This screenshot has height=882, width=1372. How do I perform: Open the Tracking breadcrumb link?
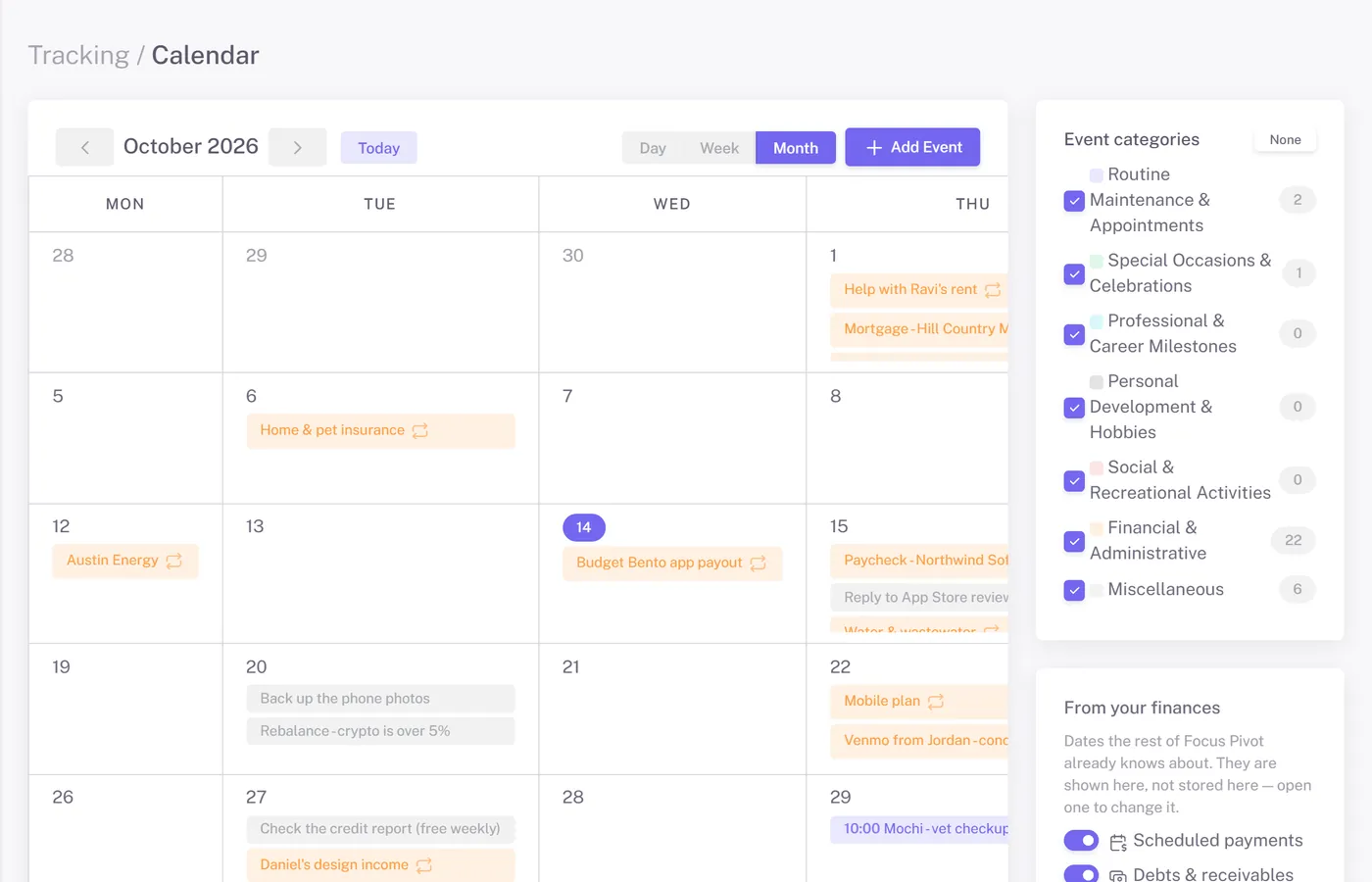tap(78, 55)
